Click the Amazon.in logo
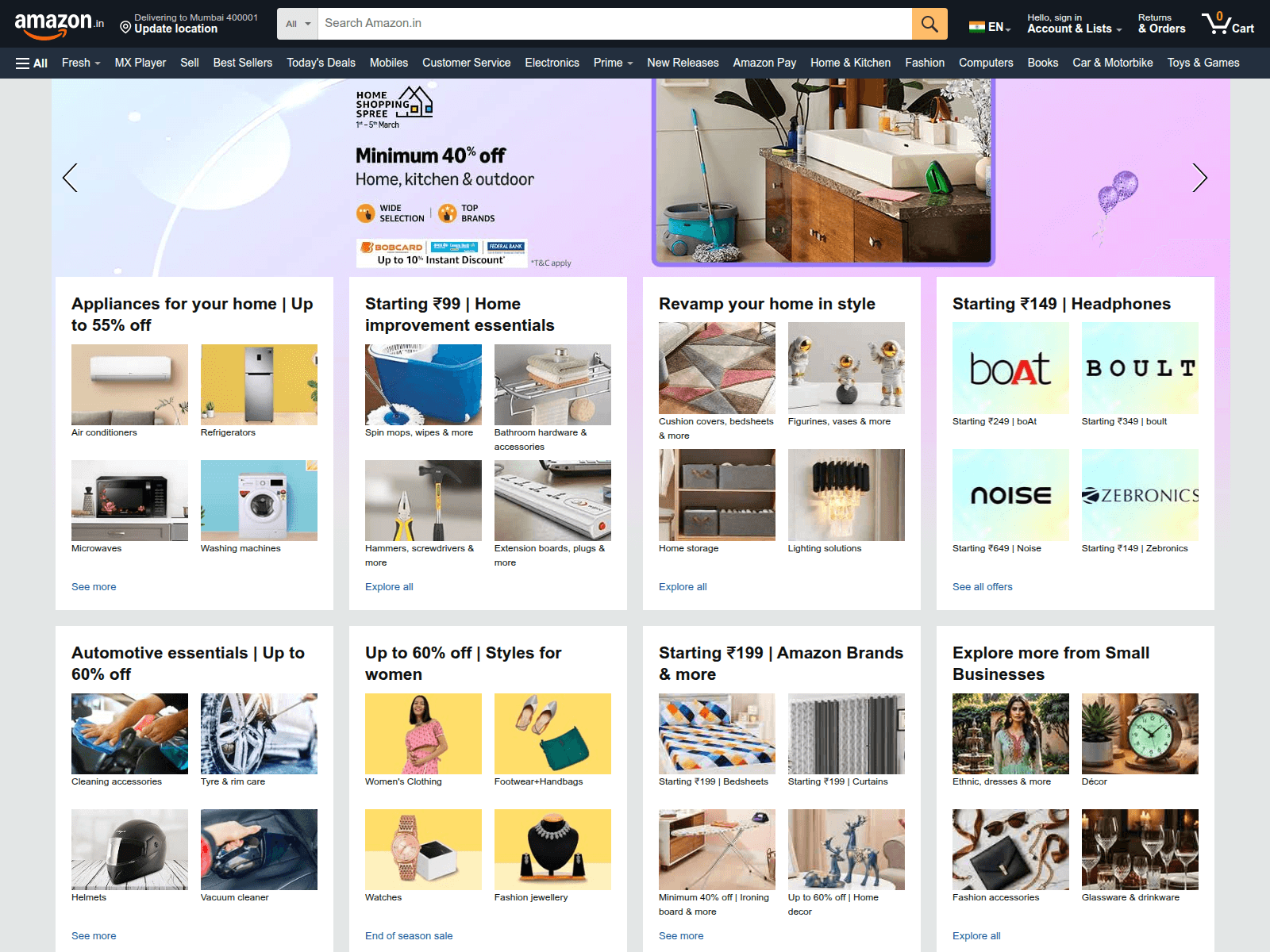This screenshot has width=1270, height=952. tap(59, 25)
